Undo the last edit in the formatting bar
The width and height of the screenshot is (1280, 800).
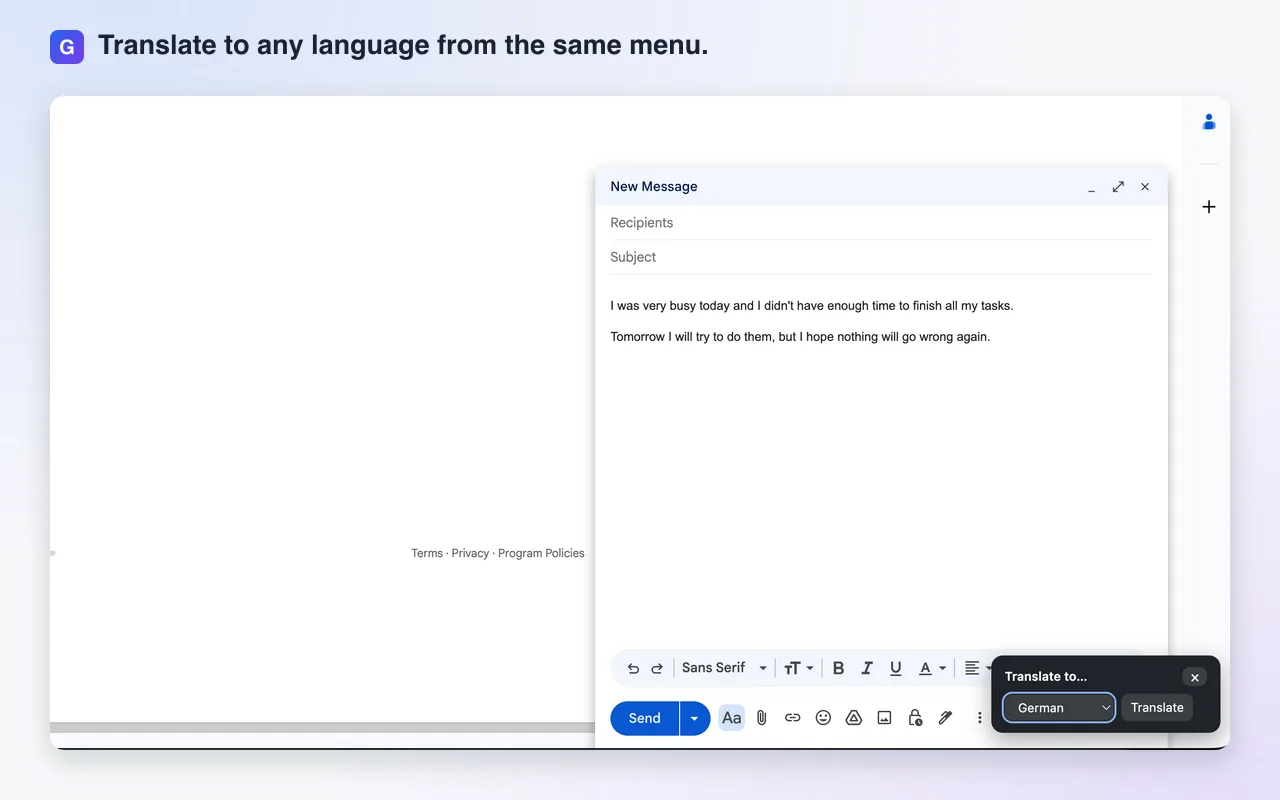pos(633,668)
